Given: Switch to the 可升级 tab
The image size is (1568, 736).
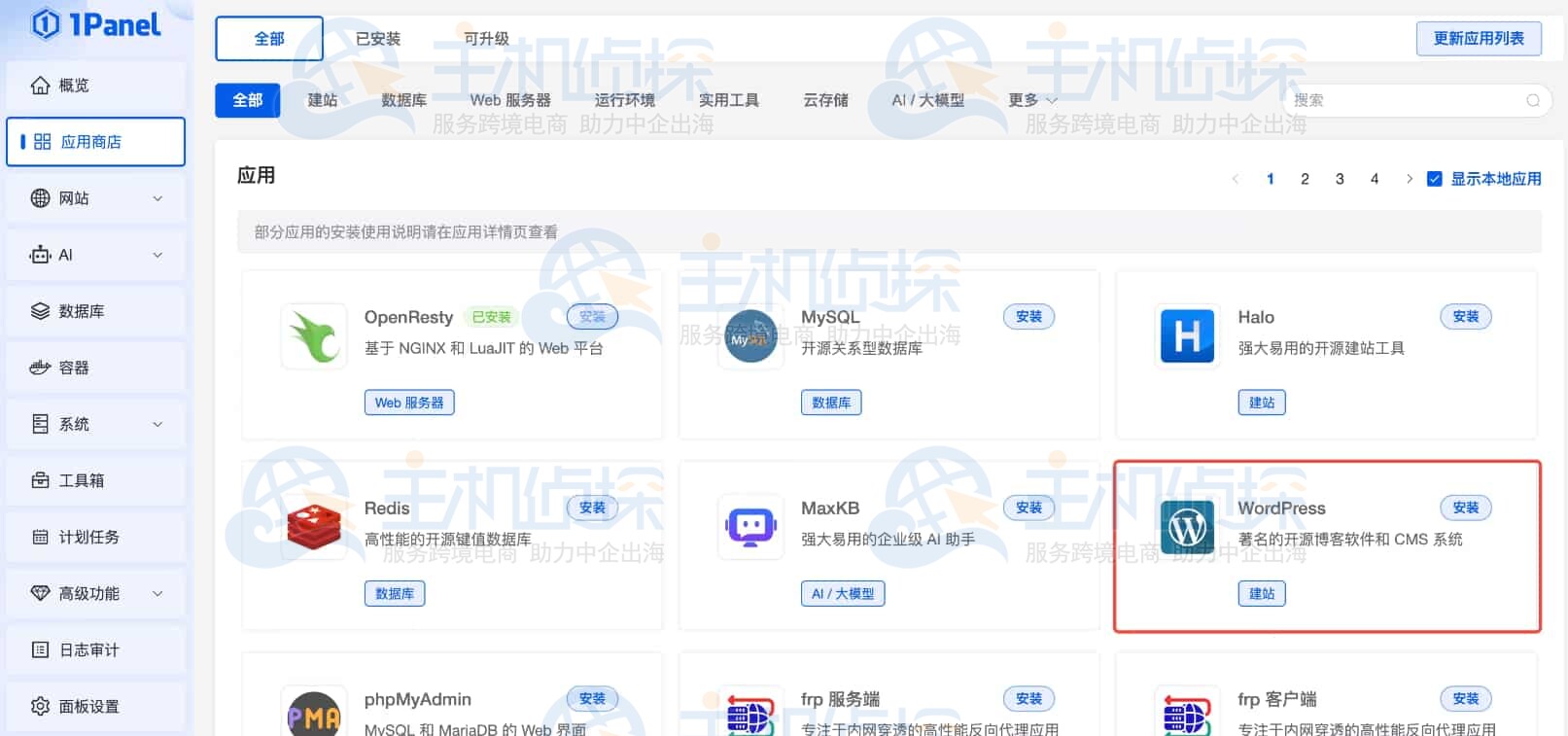Looking at the screenshot, I should click(x=486, y=39).
